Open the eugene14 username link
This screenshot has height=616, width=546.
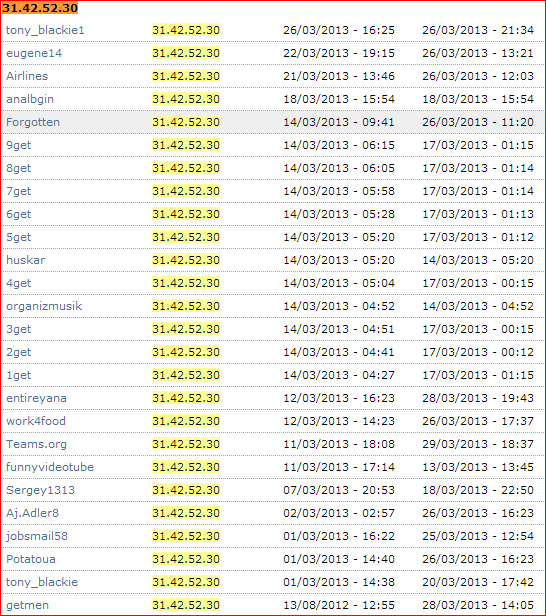[x=34, y=53]
